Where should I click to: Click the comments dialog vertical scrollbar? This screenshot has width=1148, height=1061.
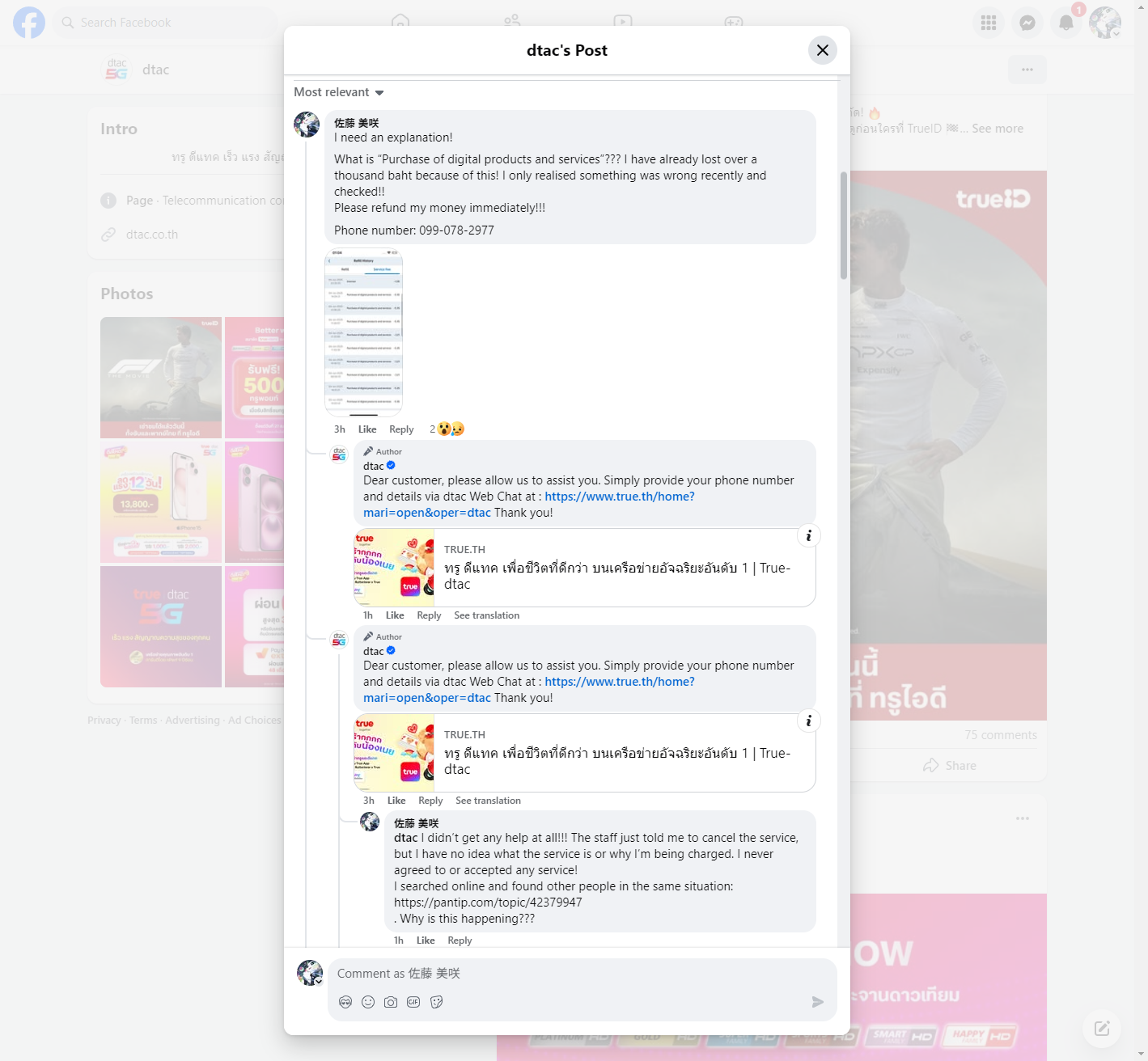coord(844,225)
